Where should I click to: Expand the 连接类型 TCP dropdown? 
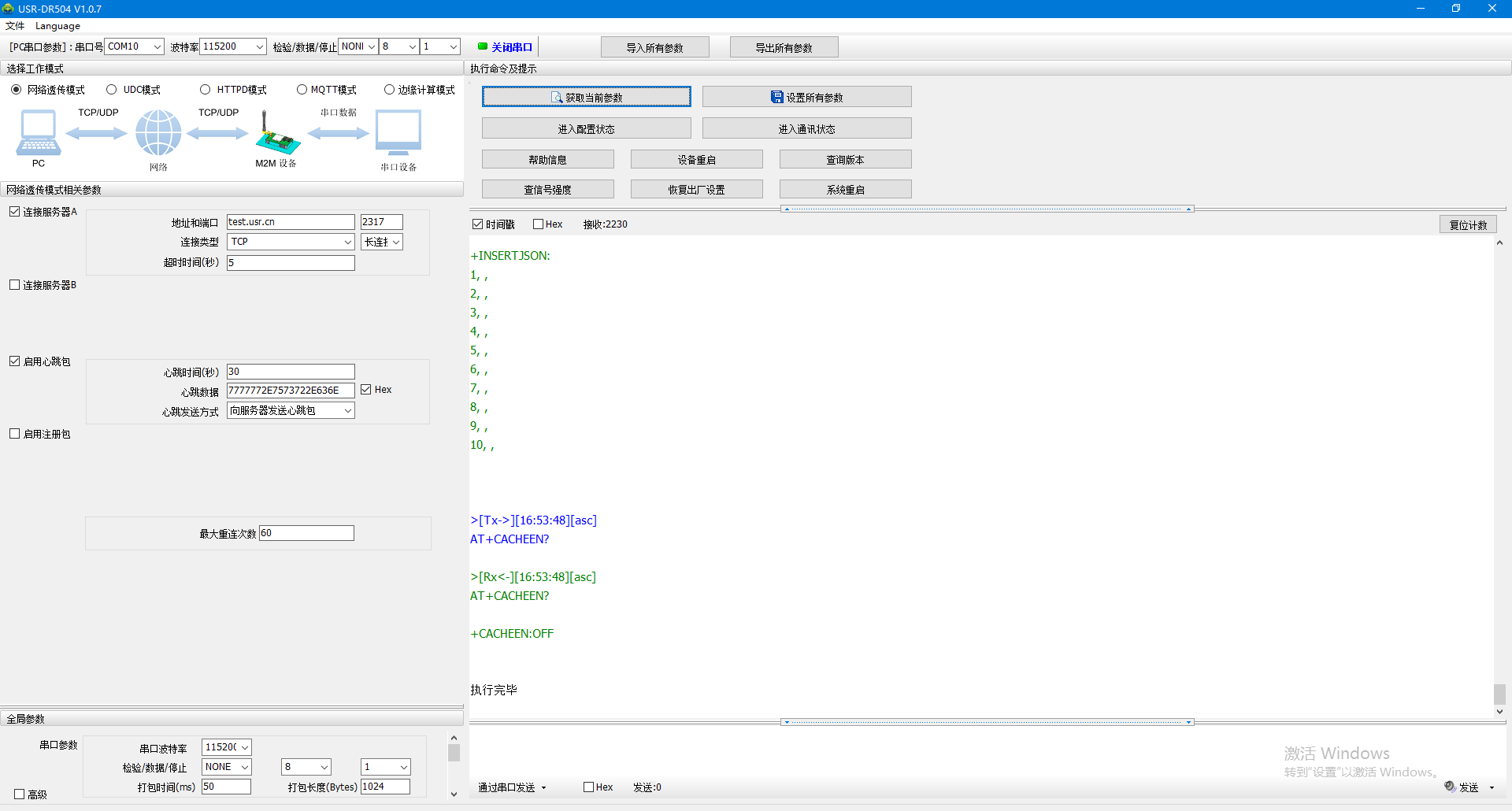[x=347, y=242]
